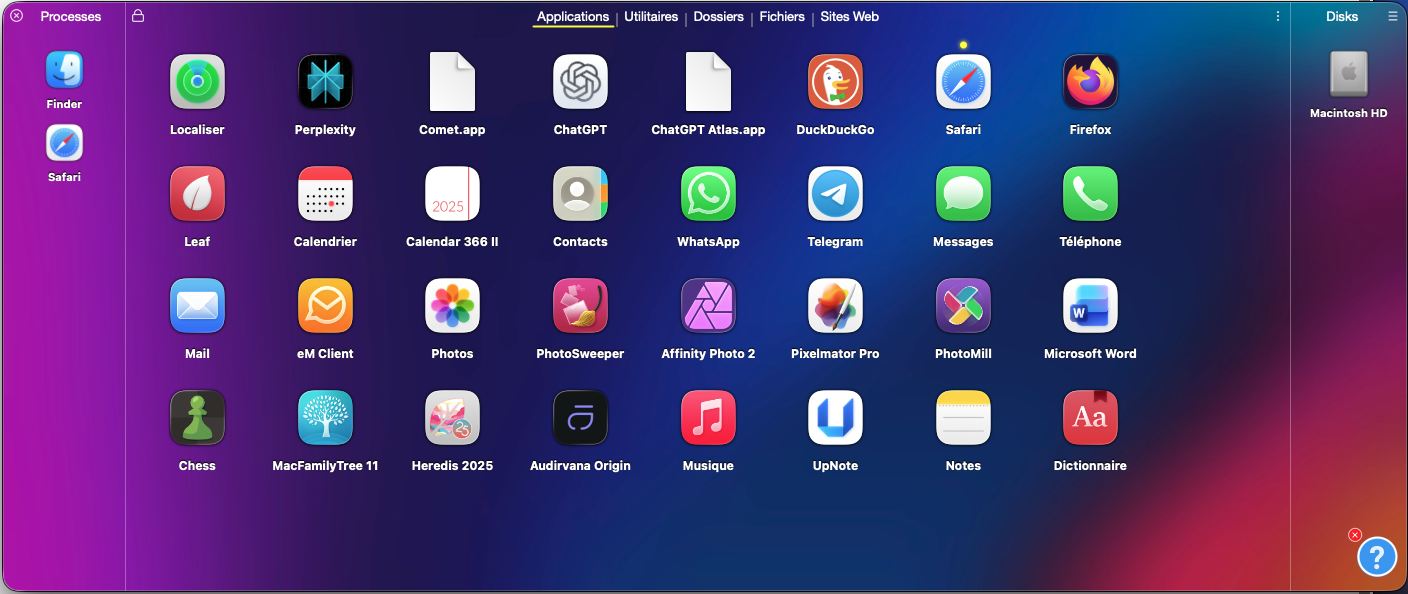Switch to the Applications tab
The width and height of the screenshot is (1408, 594).
573,17
